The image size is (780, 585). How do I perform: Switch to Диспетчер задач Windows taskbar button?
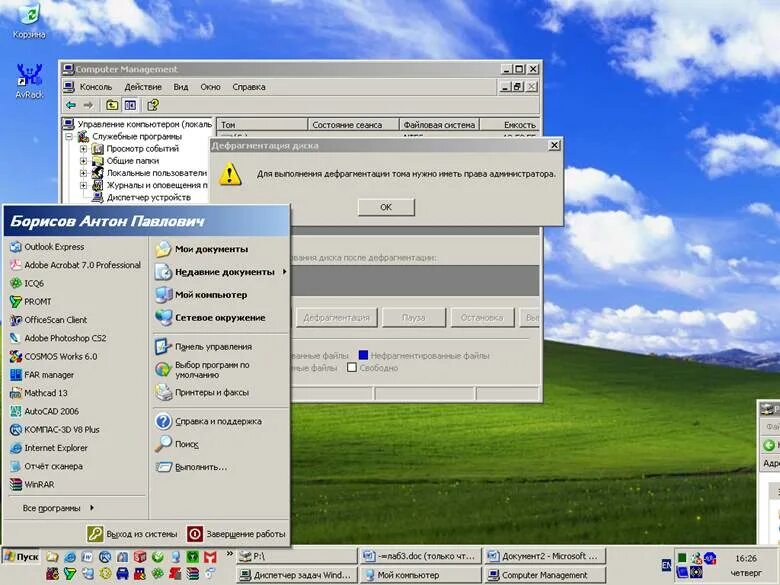[296, 575]
